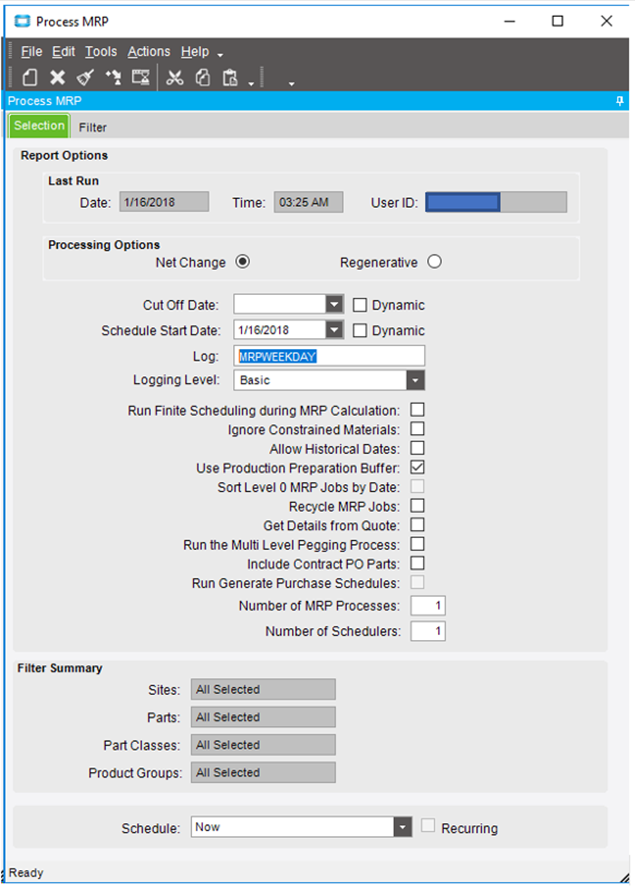
Task: Click the Clear broom toolbar icon
Action: click(86, 77)
